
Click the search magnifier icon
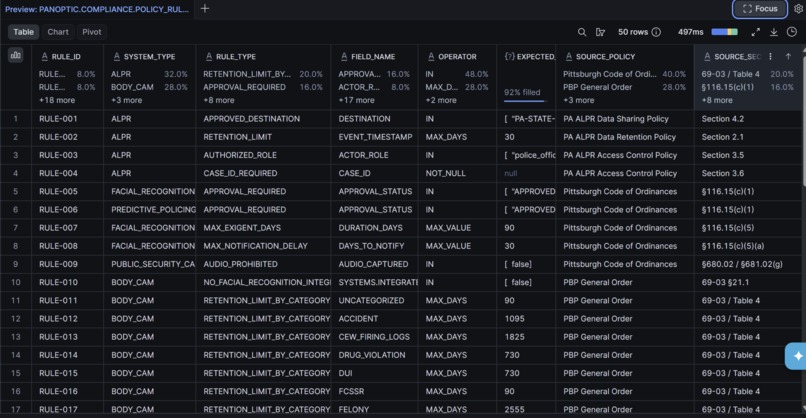[582, 32]
